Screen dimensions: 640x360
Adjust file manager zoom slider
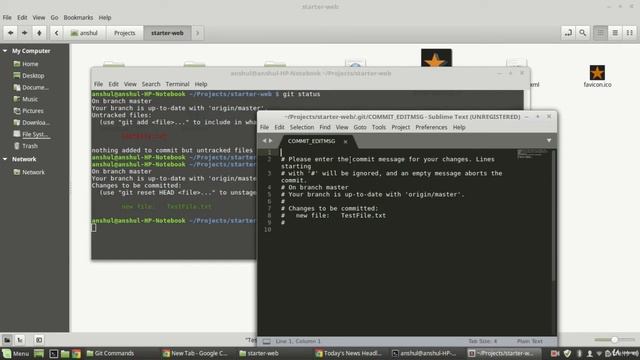coord(614,340)
